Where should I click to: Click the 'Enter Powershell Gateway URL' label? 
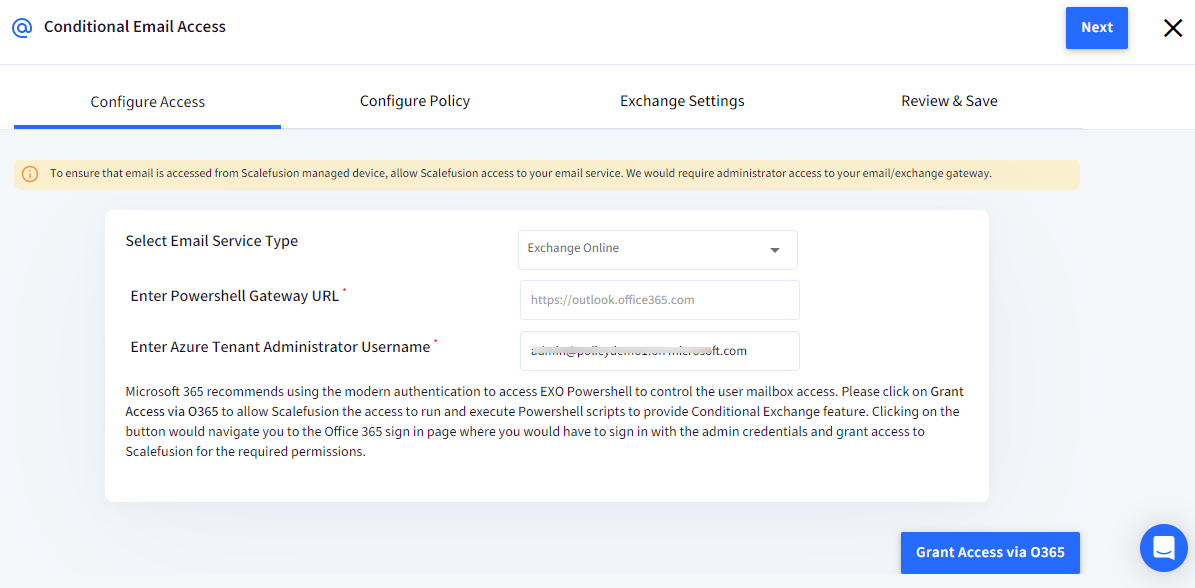coord(235,296)
